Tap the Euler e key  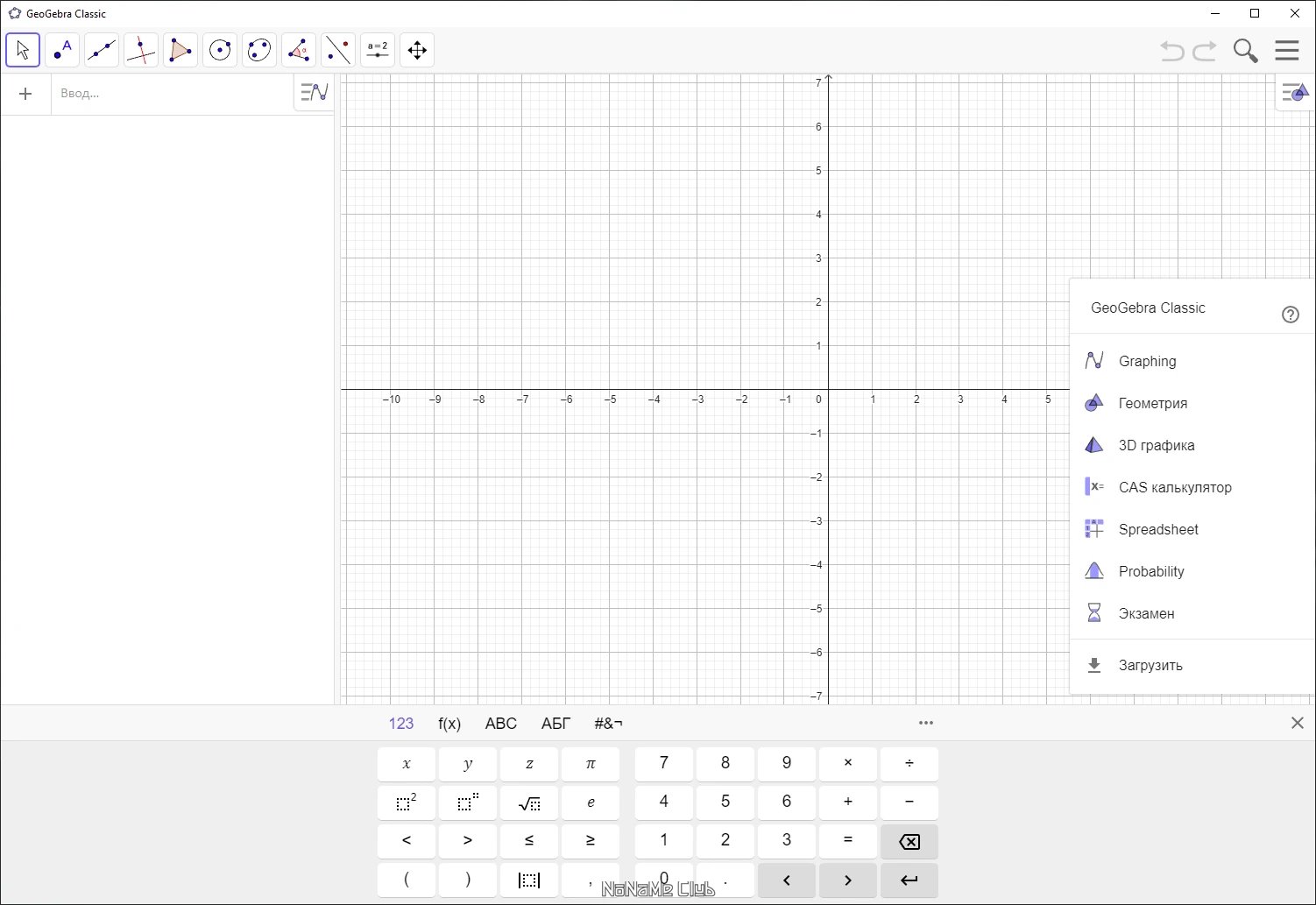point(591,802)
